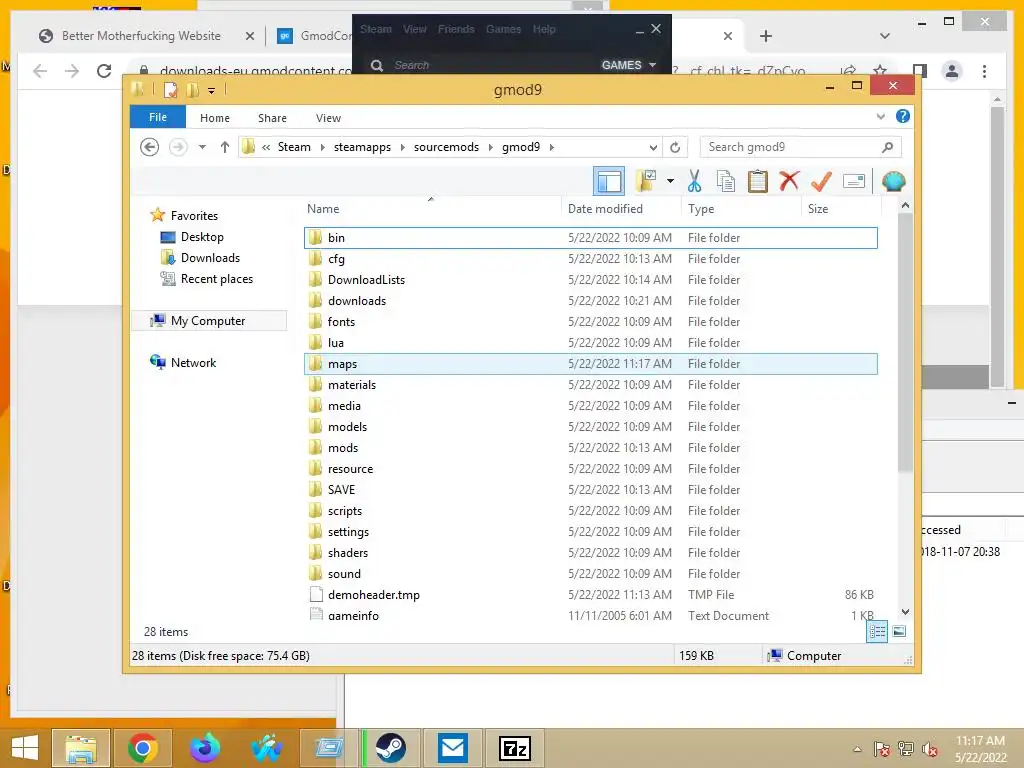The image size is (1024, 768).
Task: Reload the page in Chrome
Action: [x=104, y=71]
